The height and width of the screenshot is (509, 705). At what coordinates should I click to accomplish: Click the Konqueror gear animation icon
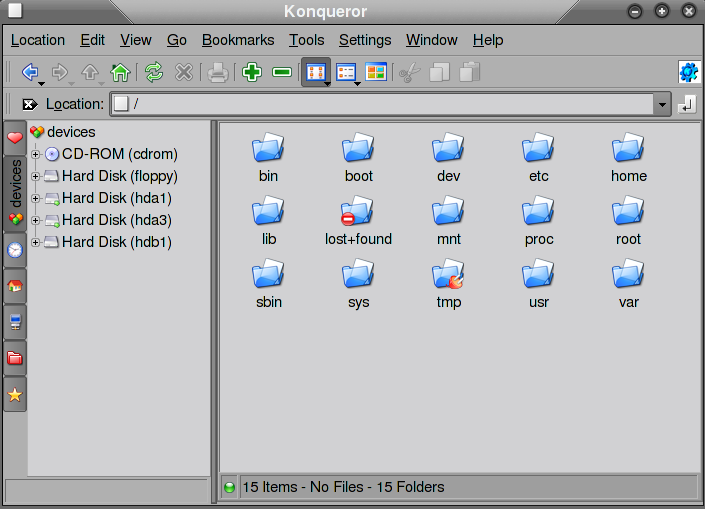pos(689,72)
